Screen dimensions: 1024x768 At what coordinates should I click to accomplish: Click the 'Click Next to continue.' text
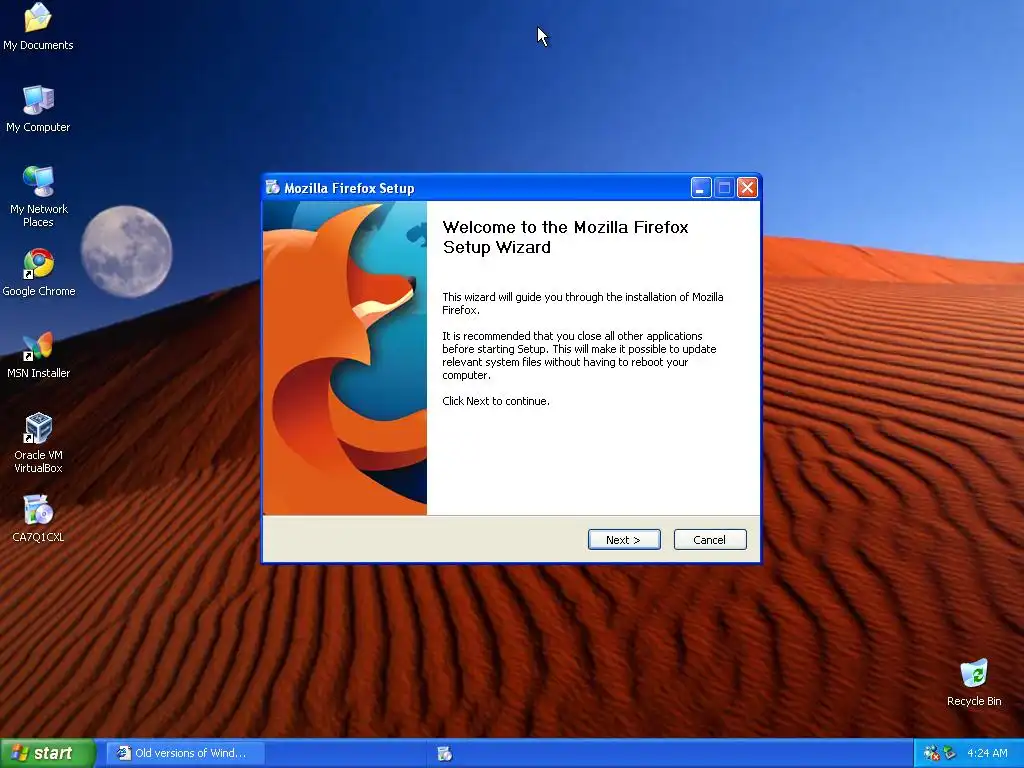(x=496, y=401)
